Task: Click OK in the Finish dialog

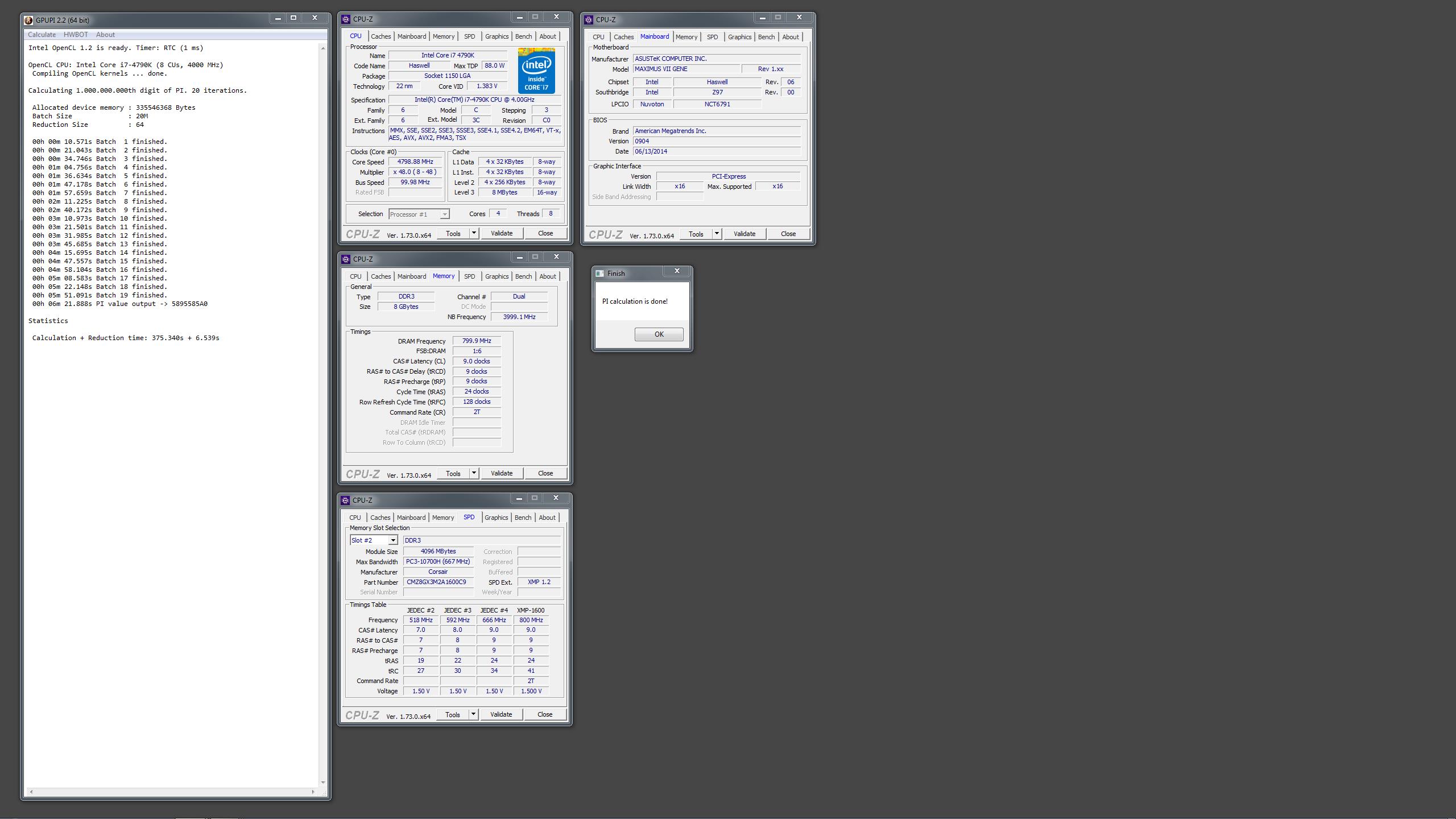Action: pyautogui.click(x=659, y=334)
